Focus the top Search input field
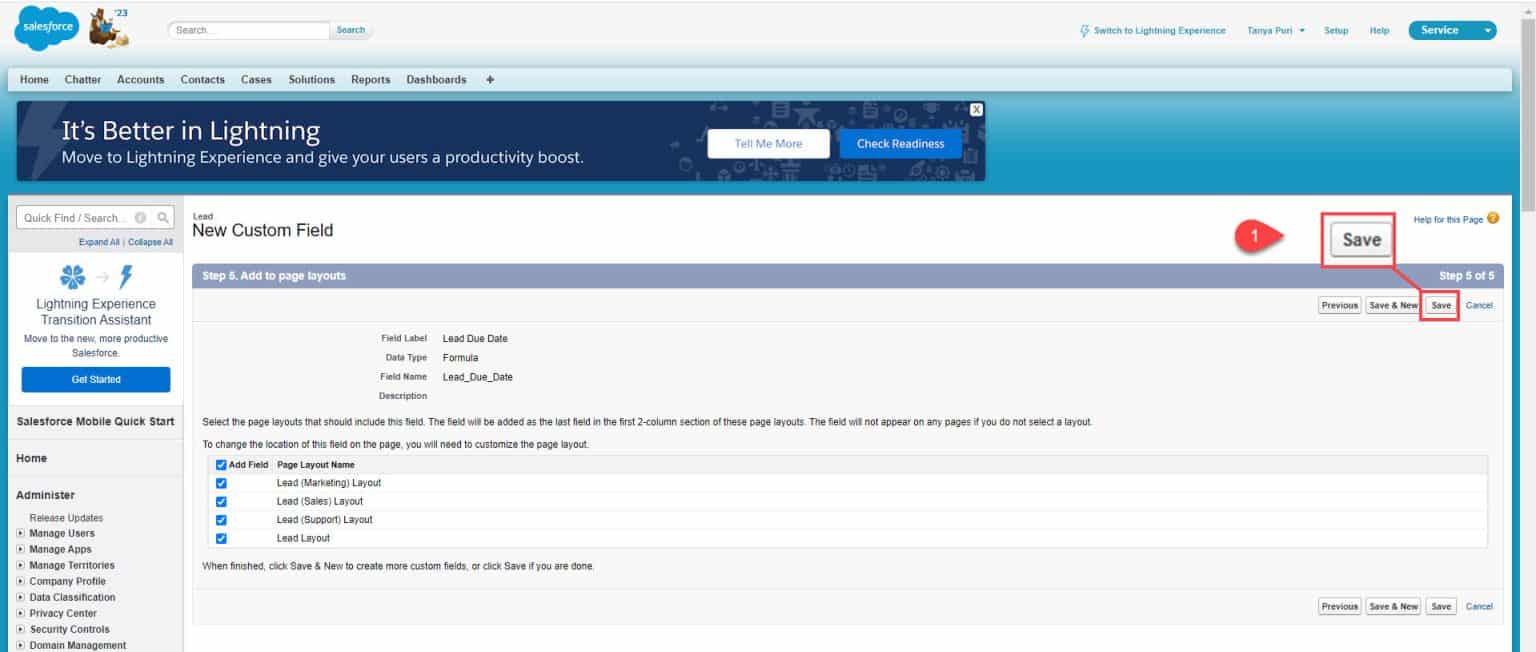Screen dimensions: 1536x652 click(249, 30)
